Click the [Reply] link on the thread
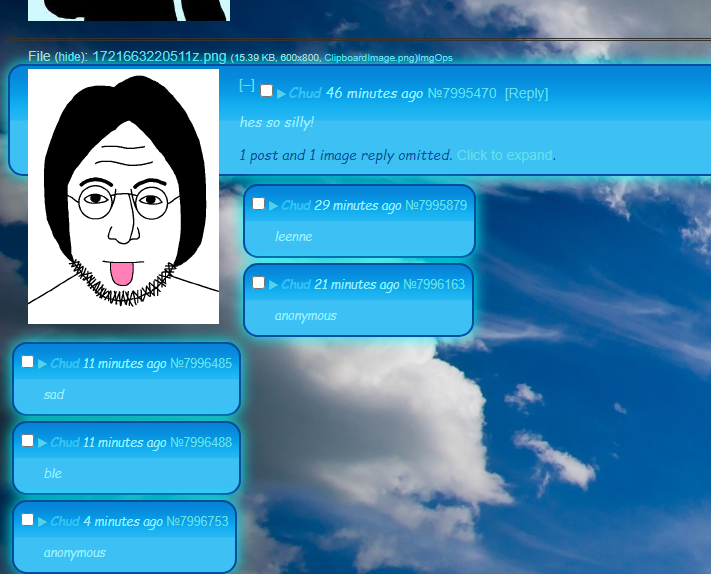 [x=526, y=93]
